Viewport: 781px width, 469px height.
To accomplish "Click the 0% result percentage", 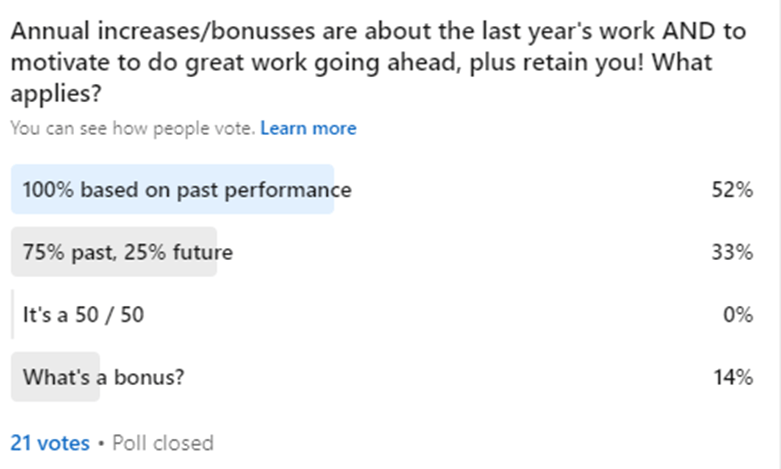I will 739,315.
